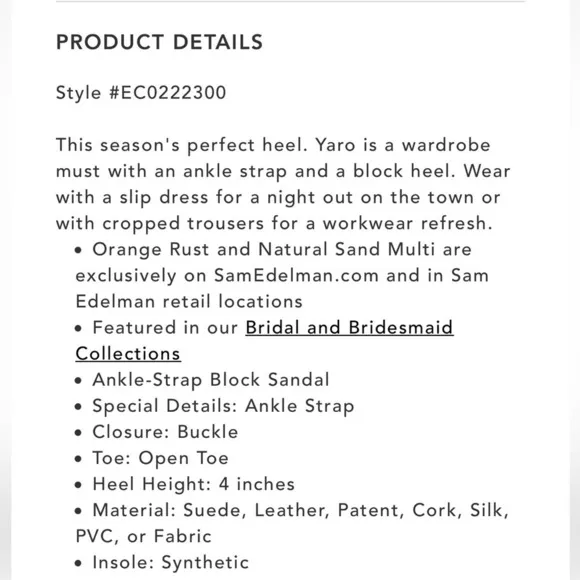Image resolution: width=580 pixels, height=580 pixels.
Task: Click the 'PVC, or Fabric' text
Action: coord(144,536)
